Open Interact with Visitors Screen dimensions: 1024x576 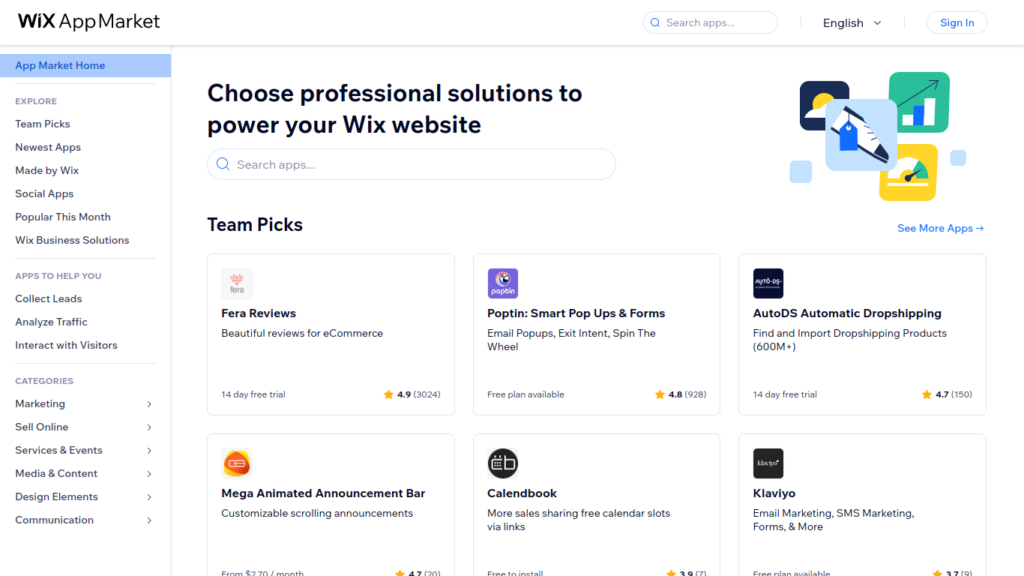(x=66, y=345)
